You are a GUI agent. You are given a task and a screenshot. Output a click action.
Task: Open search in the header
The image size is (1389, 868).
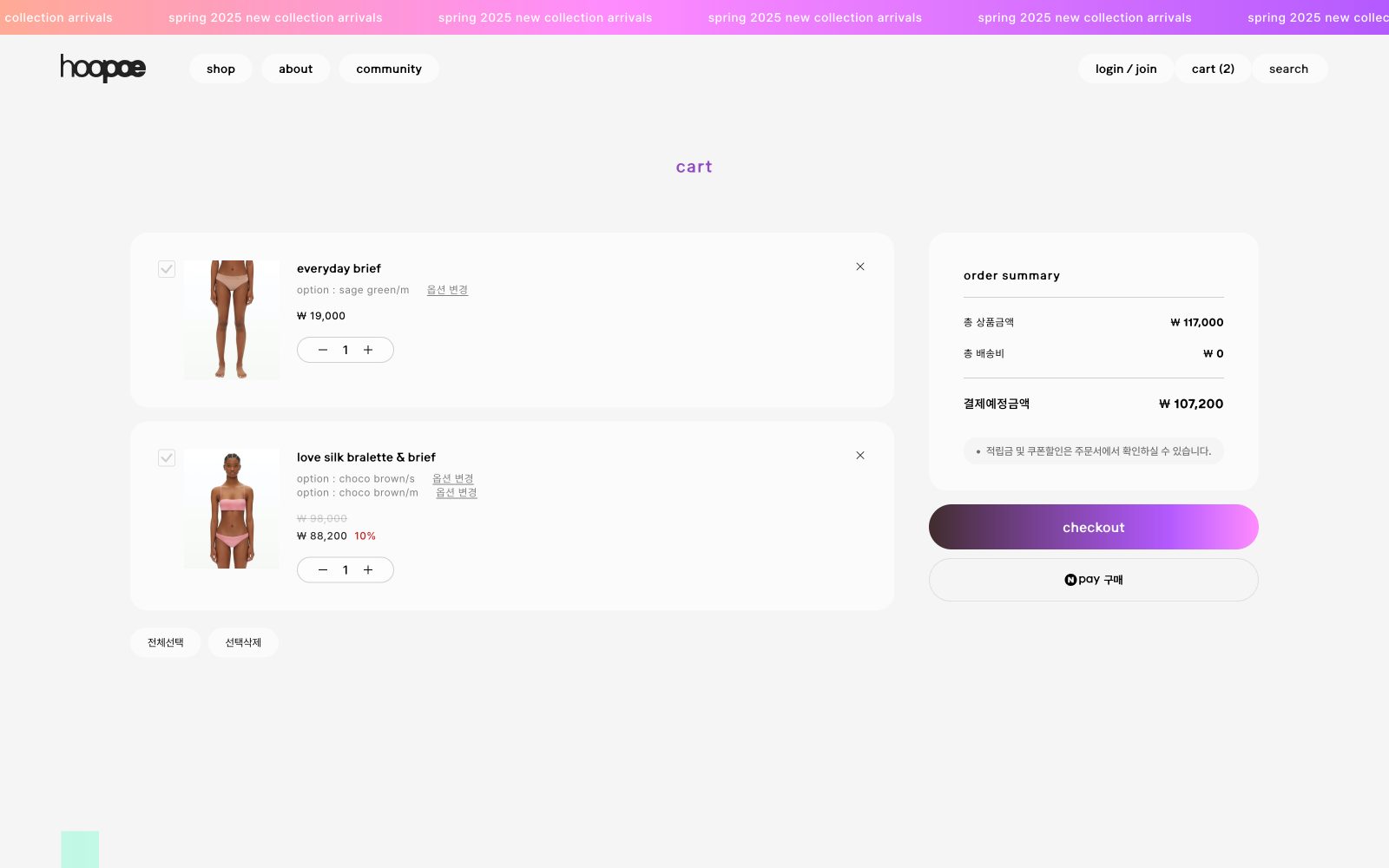(x=1288, y=69)
